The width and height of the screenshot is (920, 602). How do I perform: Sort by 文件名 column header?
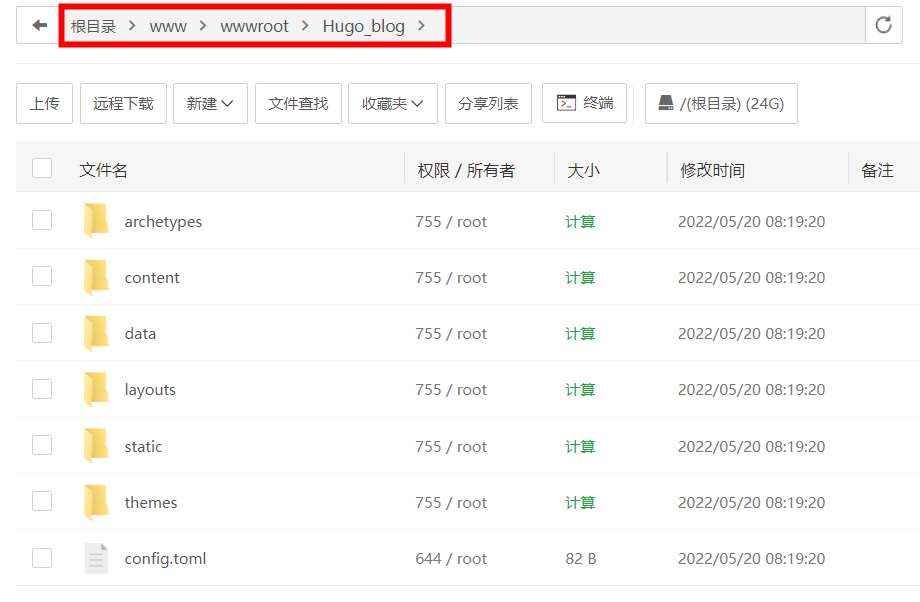(x=103, y=170)
